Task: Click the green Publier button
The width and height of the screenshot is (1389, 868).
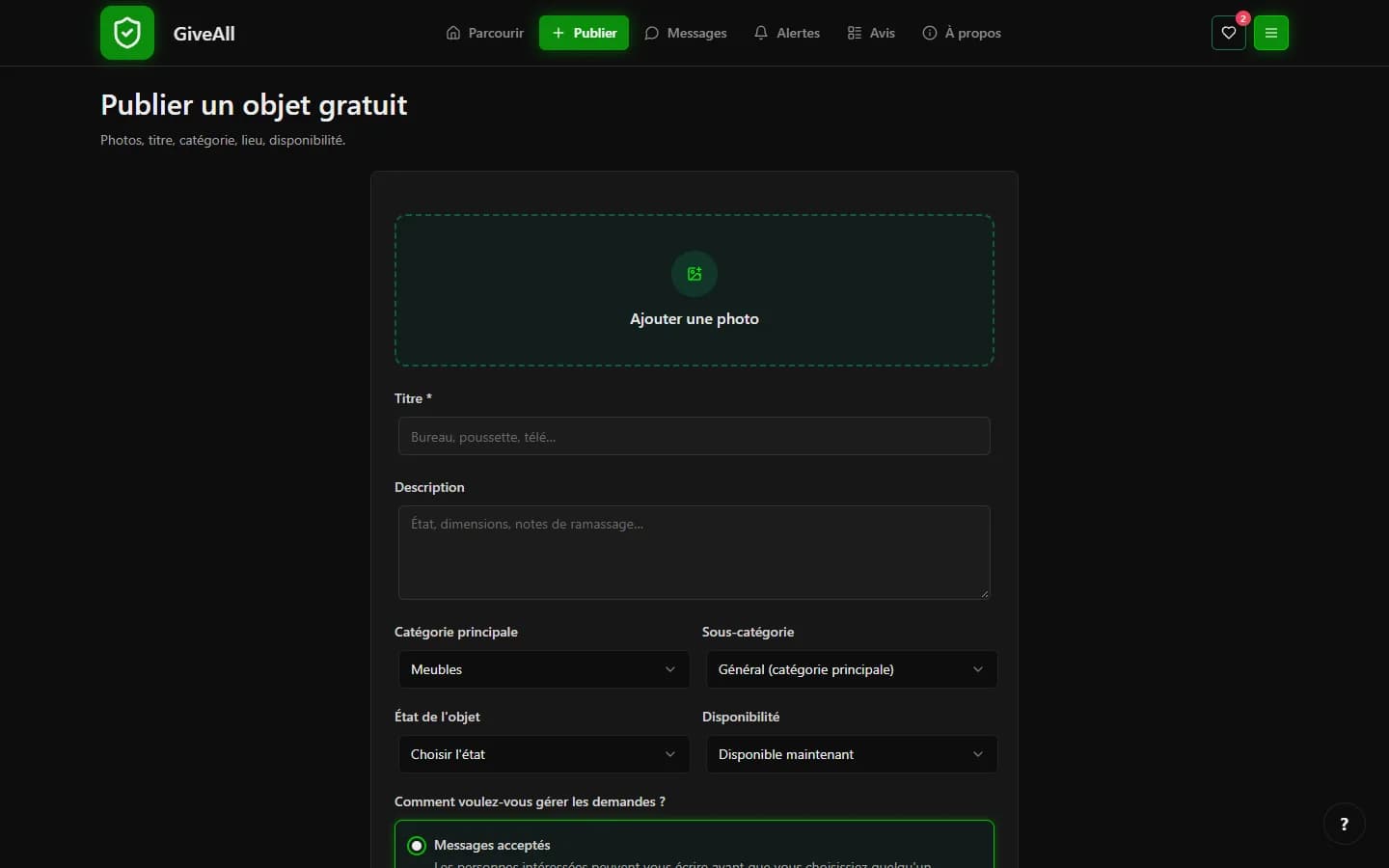Action: [x=584, y=33]
